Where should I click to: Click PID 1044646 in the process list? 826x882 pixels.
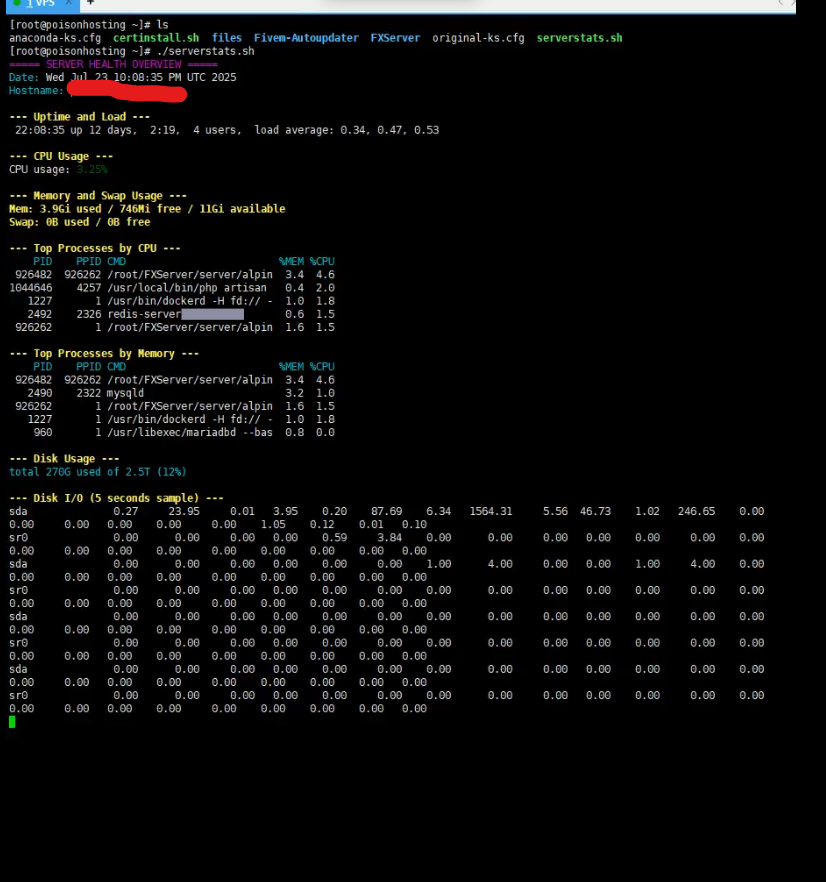(x=30, y=288)
